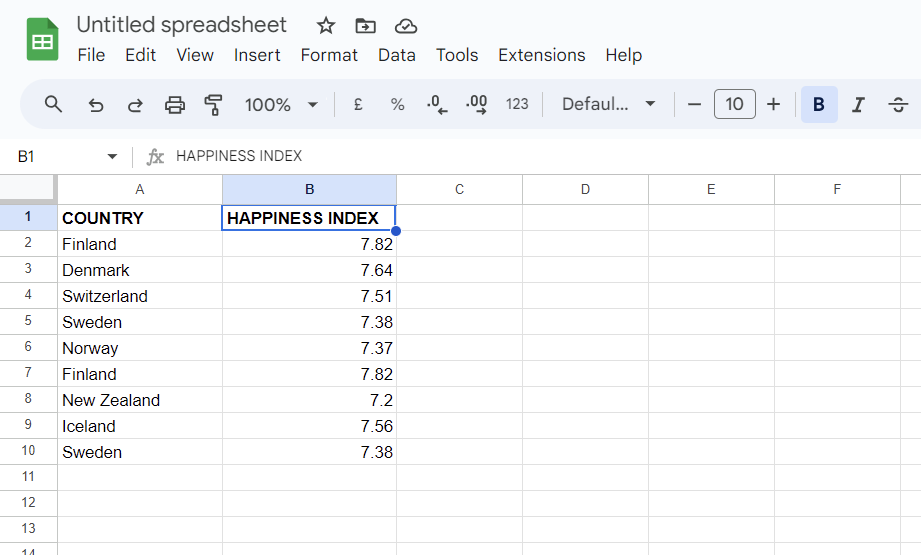Viewport: 921px width, 555px height.
Task: Toggle strikethrough formatting
Action: 898,104
